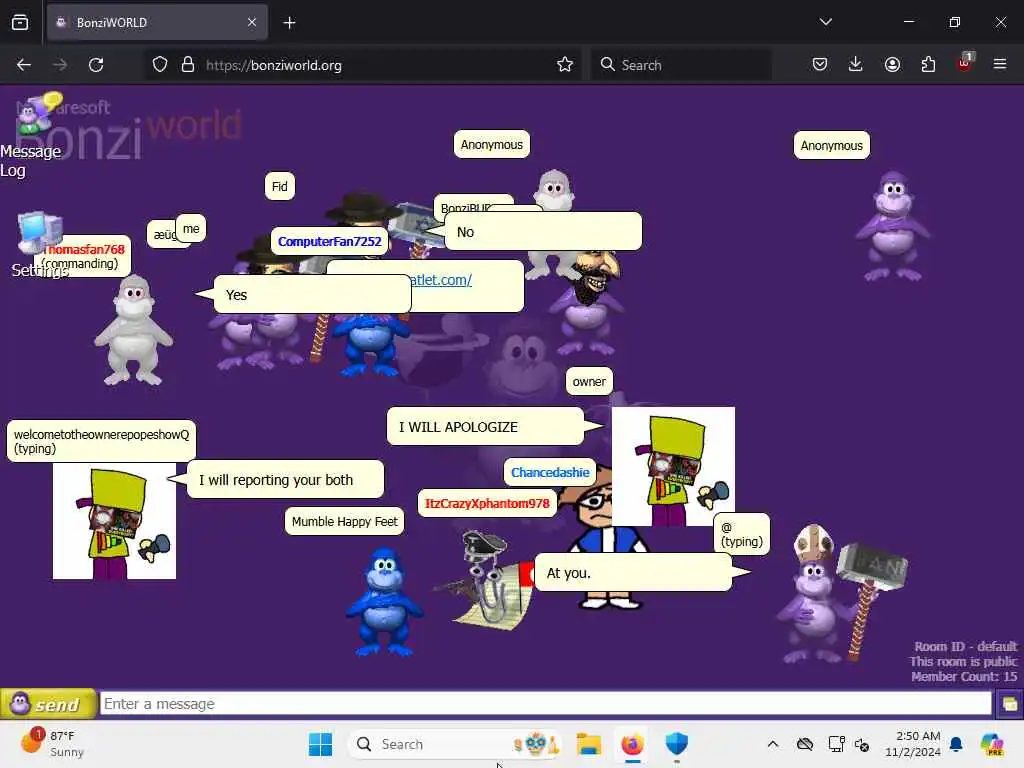1024x768 pixels.
Task: Click the icon right of the message field
Action: click(x=1009, y=704)
